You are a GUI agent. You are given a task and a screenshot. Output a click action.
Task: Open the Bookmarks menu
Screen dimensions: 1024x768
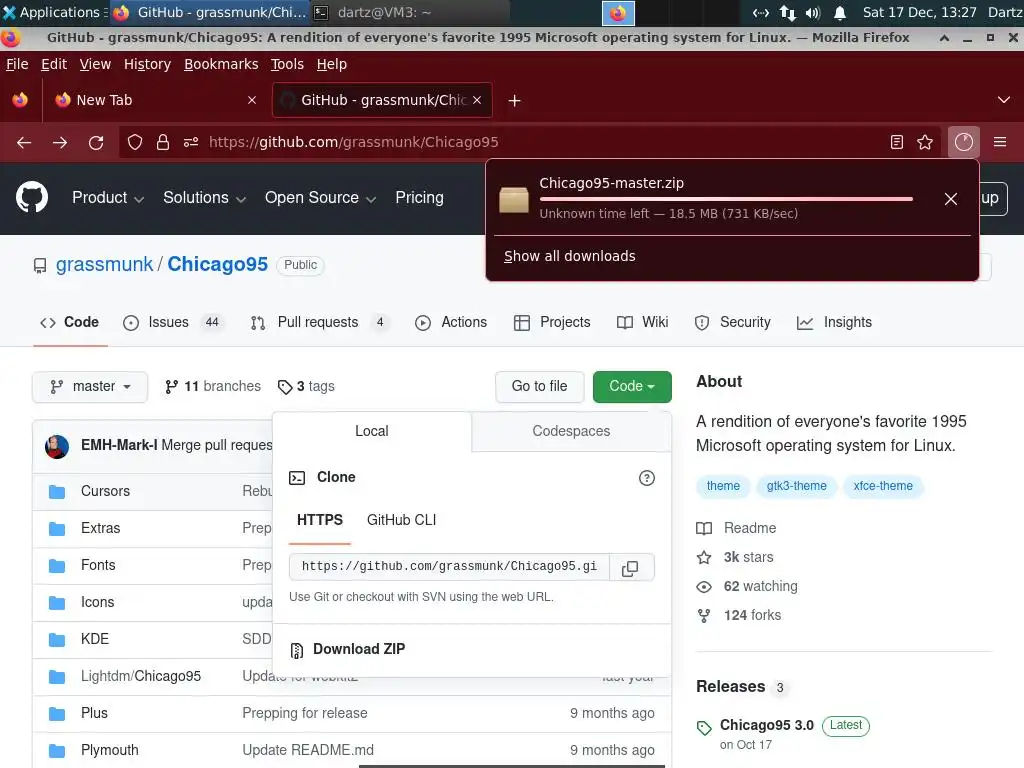(221, 64)
